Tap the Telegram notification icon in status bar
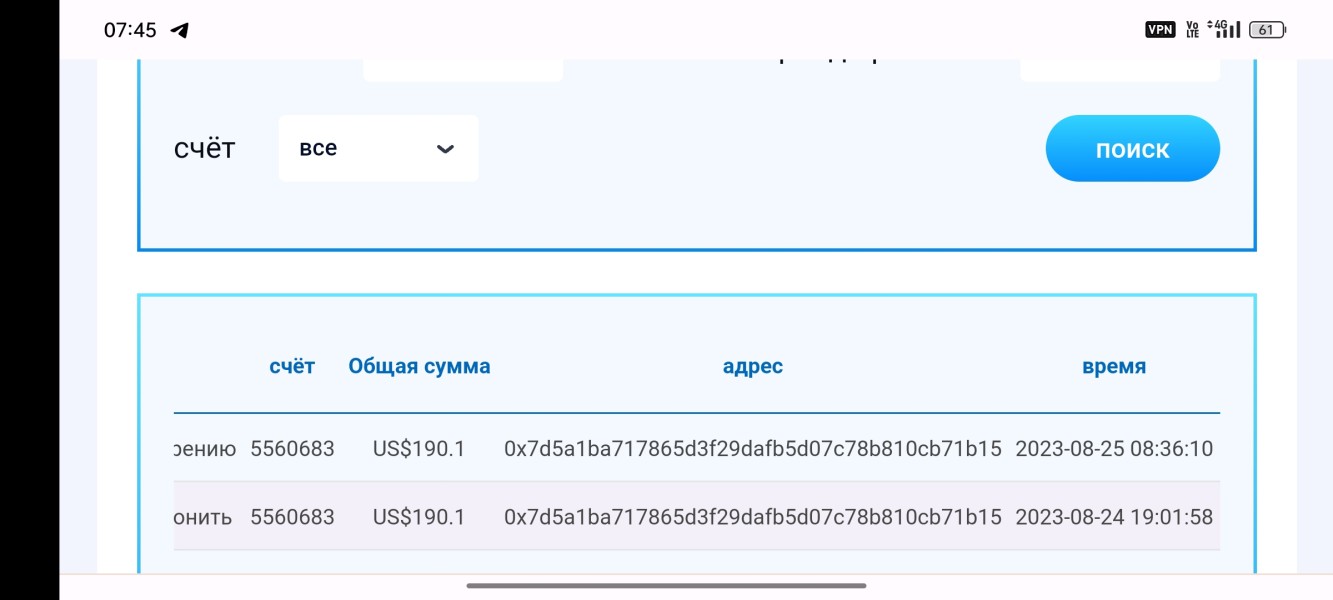Viewport: 1333px width, 600px height. (x=180, y=30)
